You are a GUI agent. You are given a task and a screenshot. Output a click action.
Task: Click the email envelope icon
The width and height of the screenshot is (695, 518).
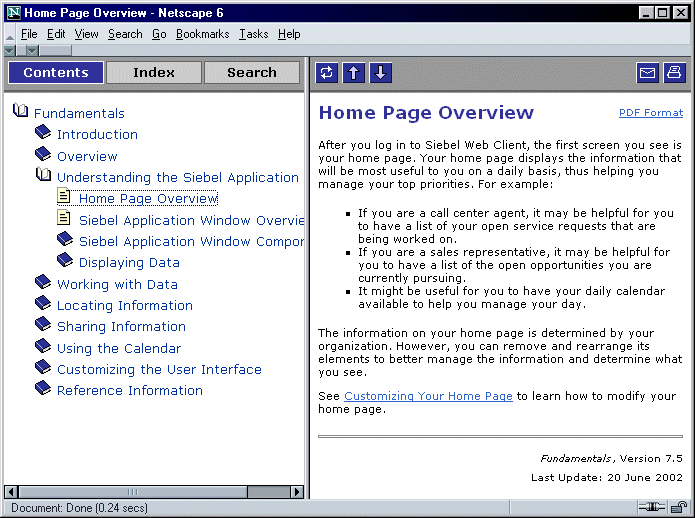pyautogui.click(x=648, y=73)
